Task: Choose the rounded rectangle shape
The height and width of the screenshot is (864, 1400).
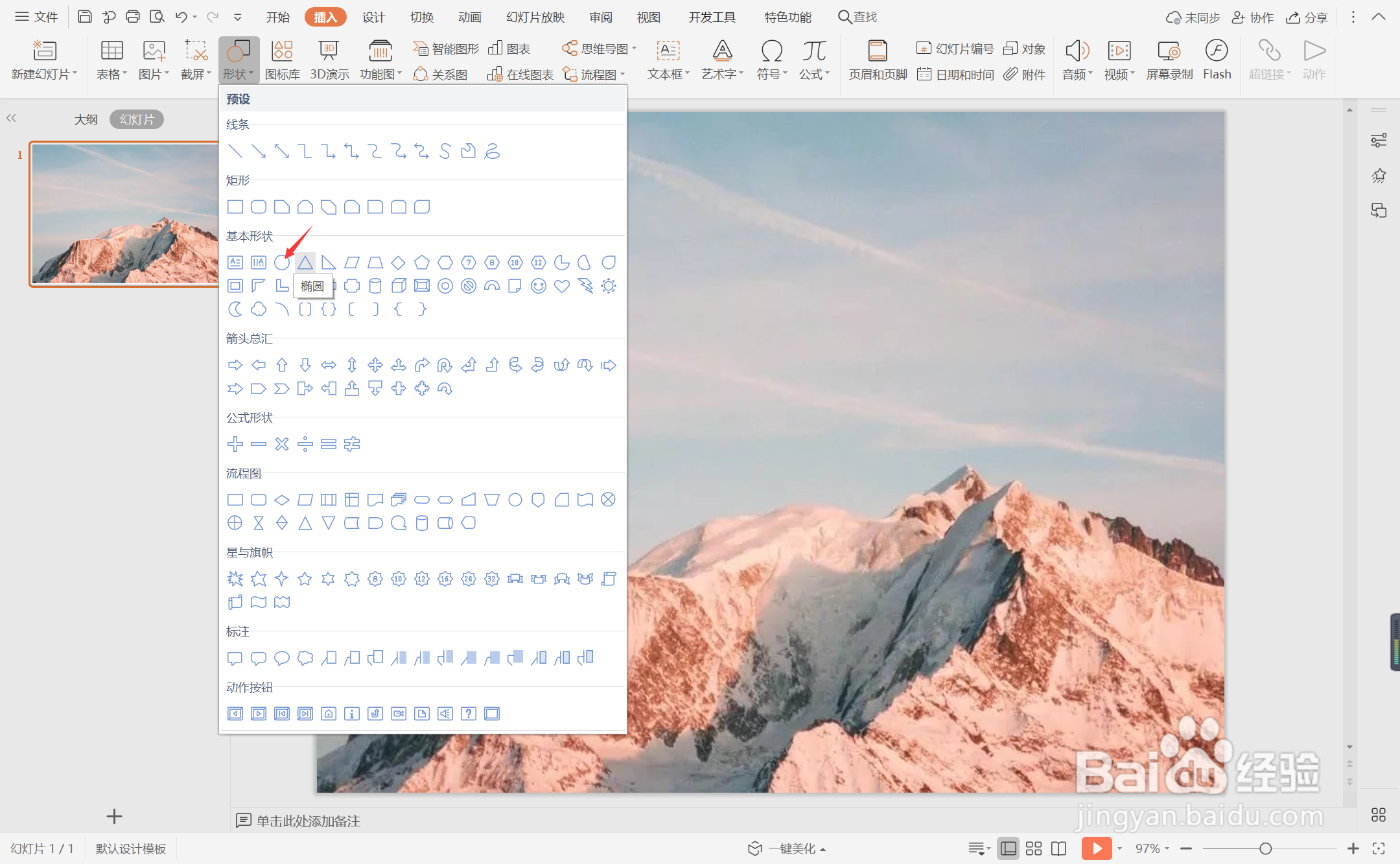Action: click(259, 207)
